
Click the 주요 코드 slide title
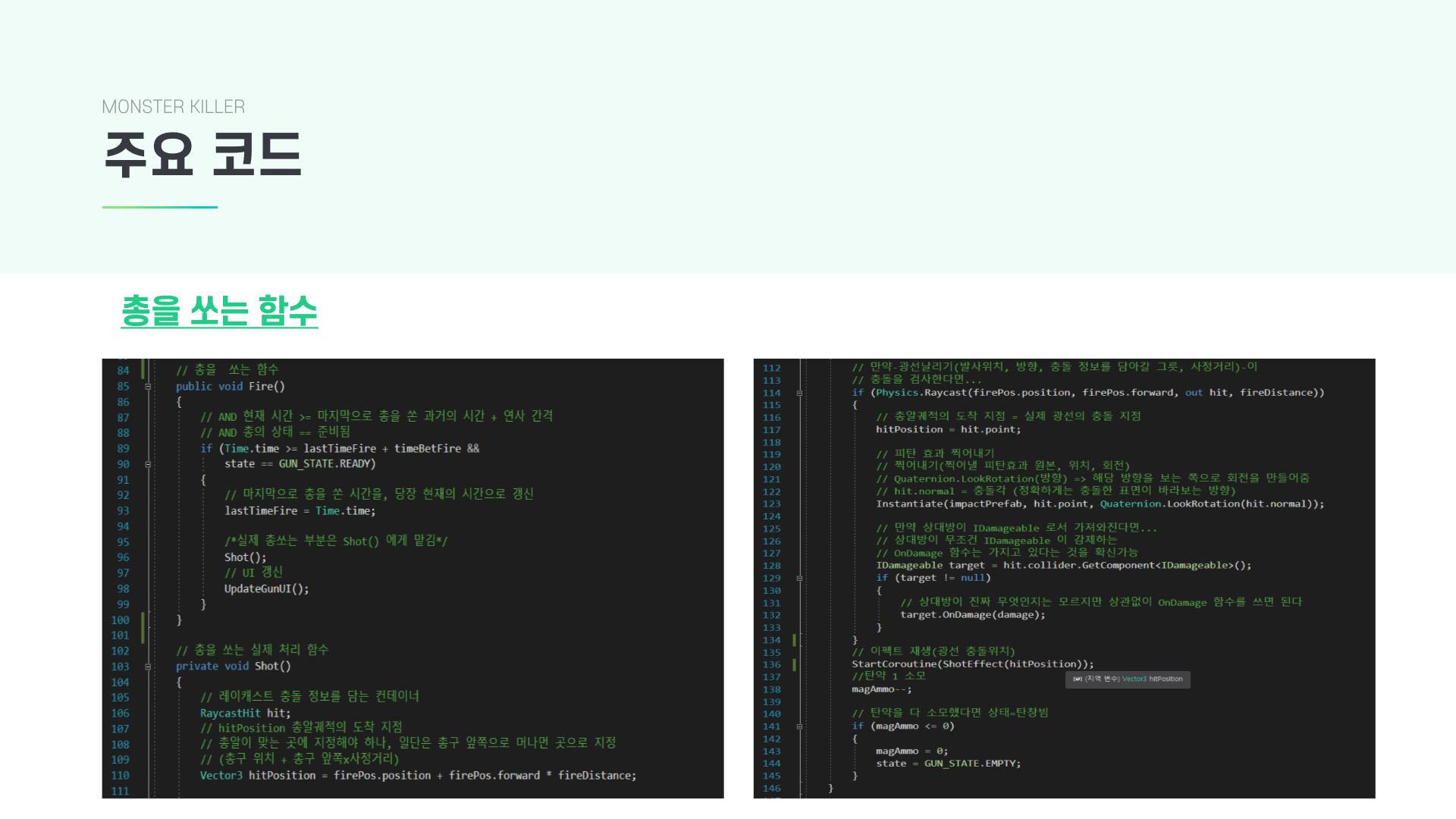pyautogui.click(x=202, y=155)
